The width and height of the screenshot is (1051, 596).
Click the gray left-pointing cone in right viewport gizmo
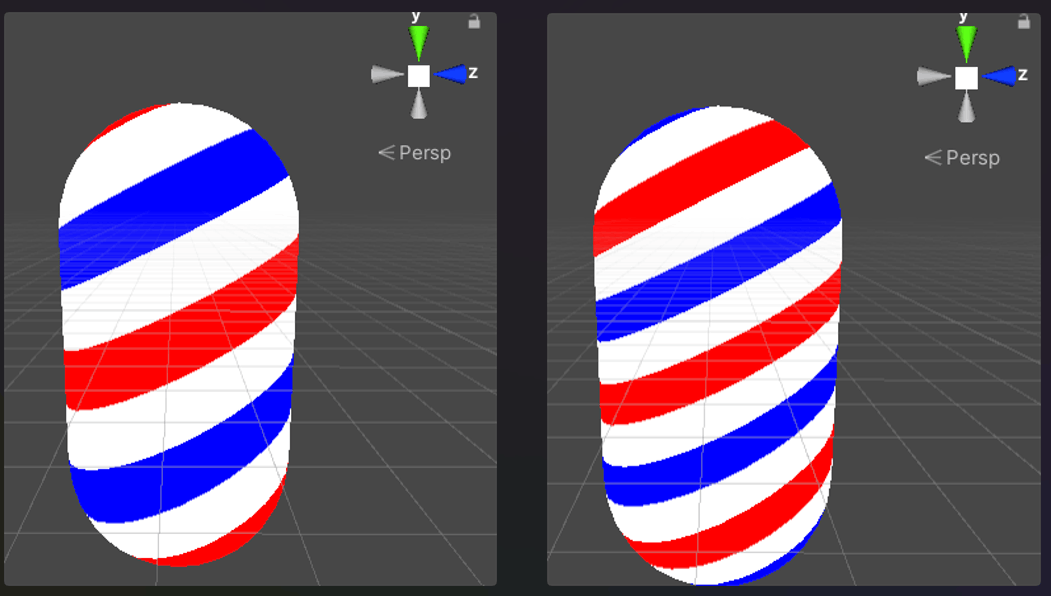click(x=934, y=77)
